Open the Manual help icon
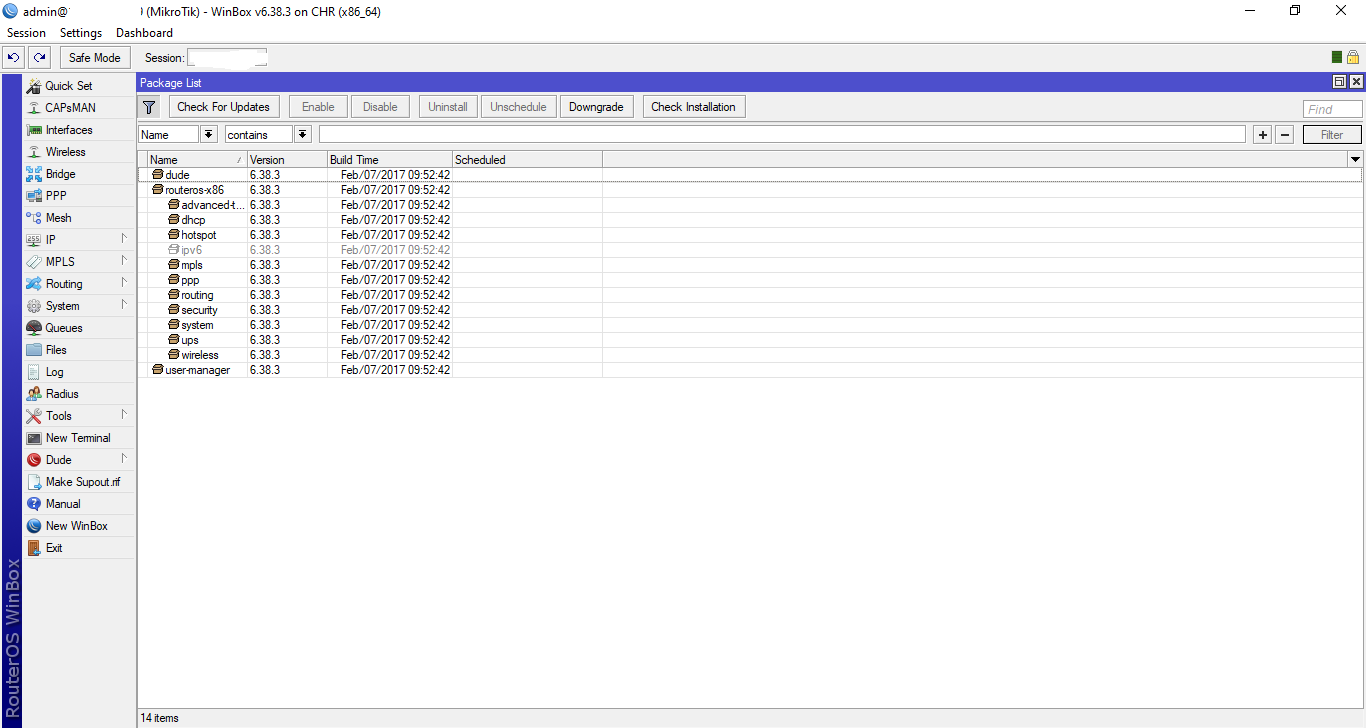Viewport: 1366px width, 728px height. [34, 504]
